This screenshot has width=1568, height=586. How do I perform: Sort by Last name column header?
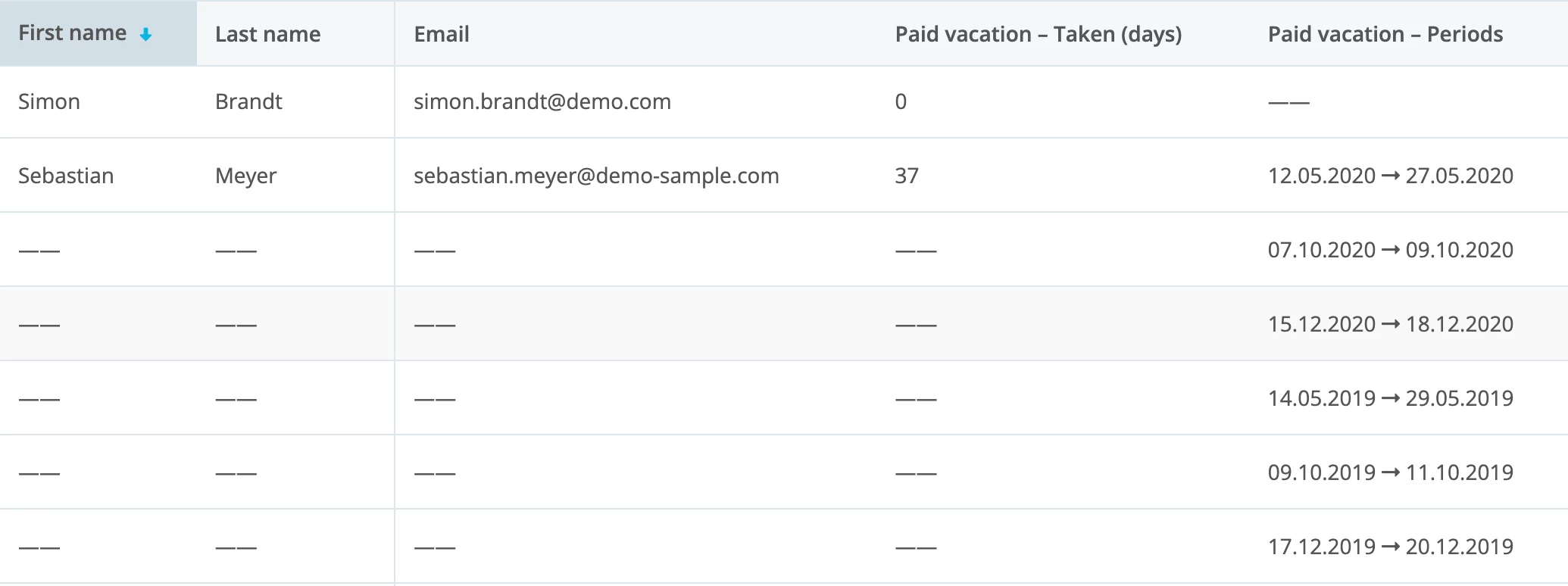[267, 34]
